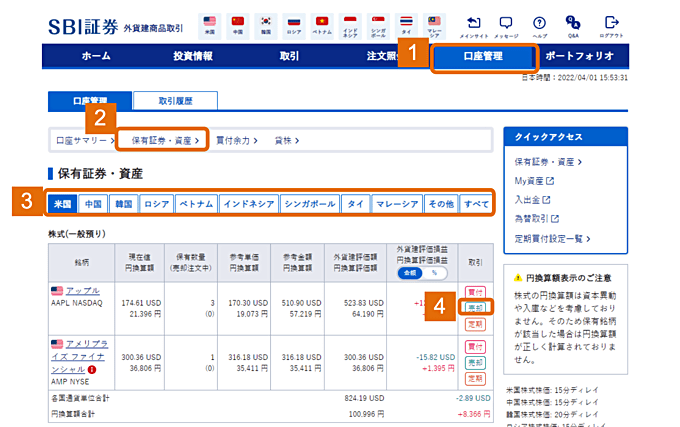The height and width of the screenshot is (427, 680).
Task: Switch profit display to percent (%)
Action: (x=434, y=273)
